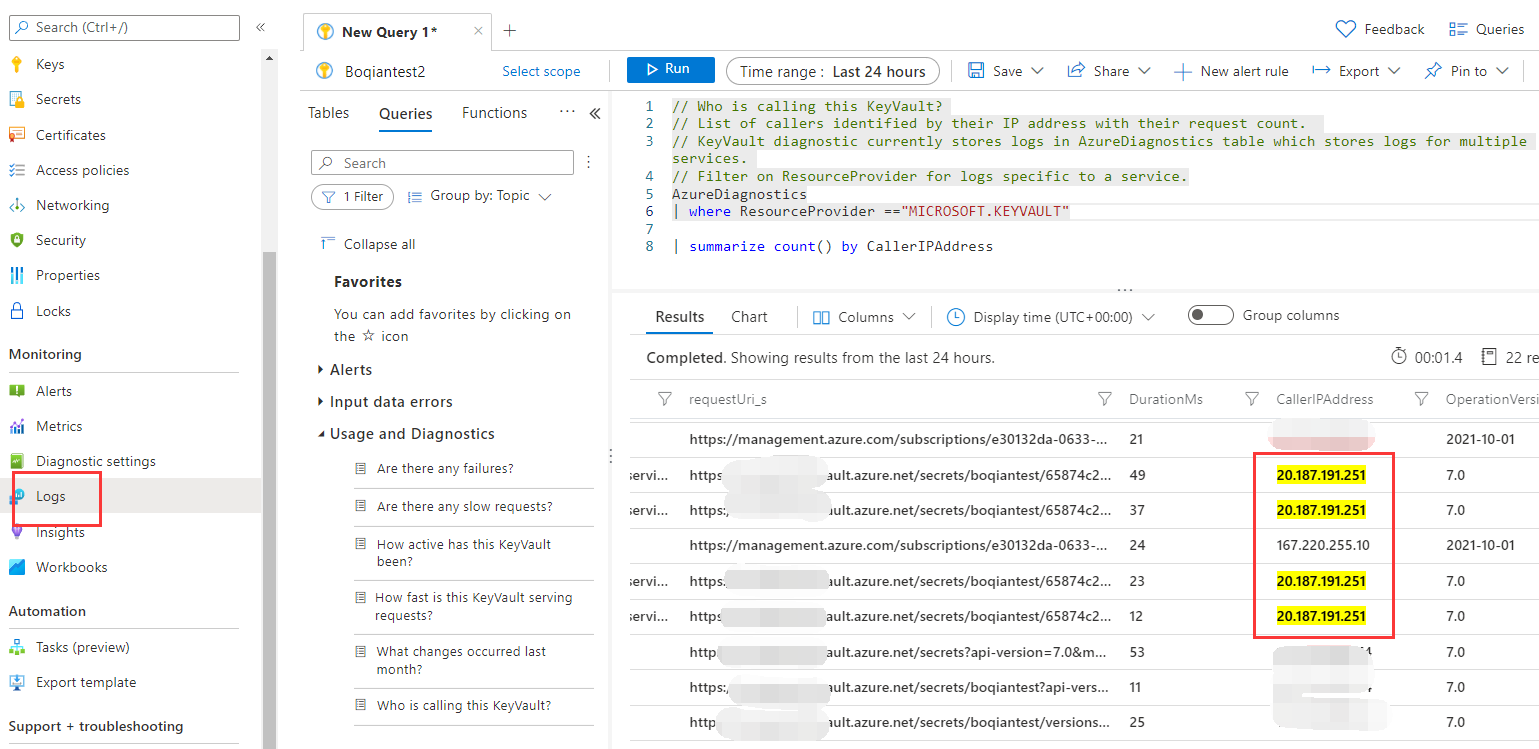
Task: Click the Pin to icon
Action: 1433,71
